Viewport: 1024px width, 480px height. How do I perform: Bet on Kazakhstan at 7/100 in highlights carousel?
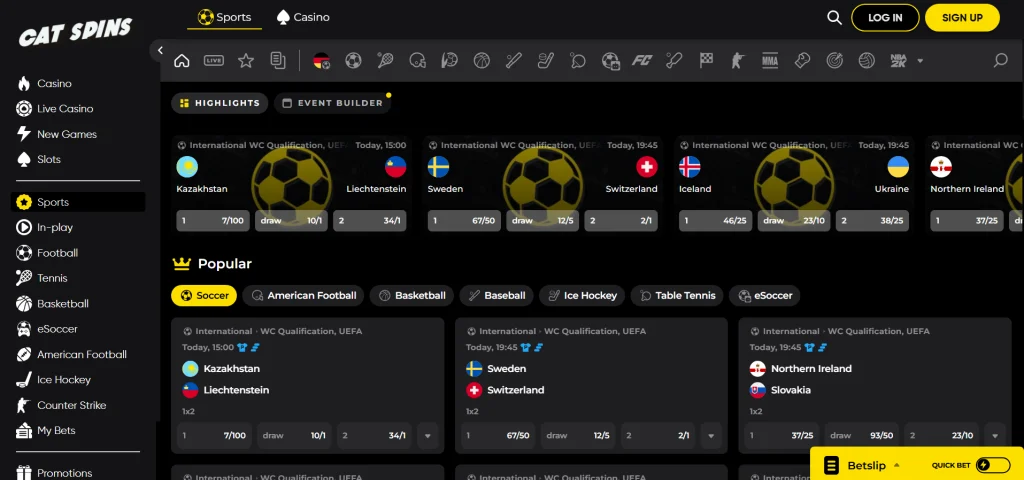213,221
